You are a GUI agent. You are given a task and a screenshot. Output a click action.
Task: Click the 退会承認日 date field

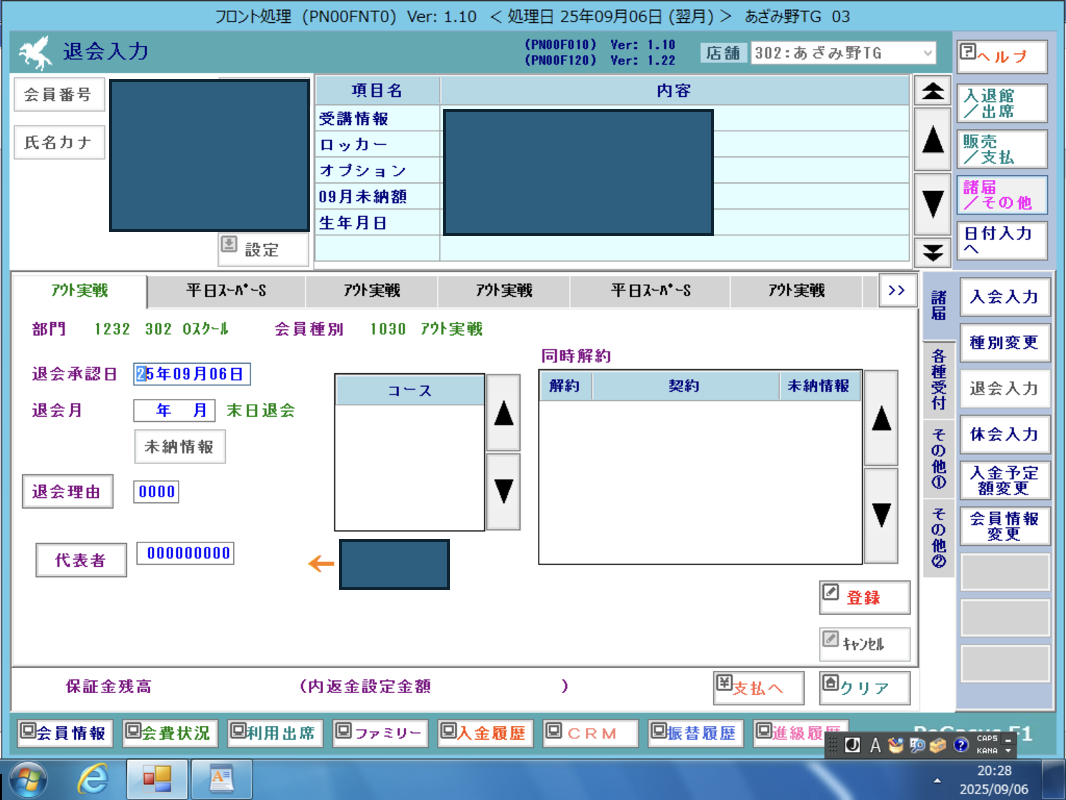pyautogui.click(x=192, y=374)
